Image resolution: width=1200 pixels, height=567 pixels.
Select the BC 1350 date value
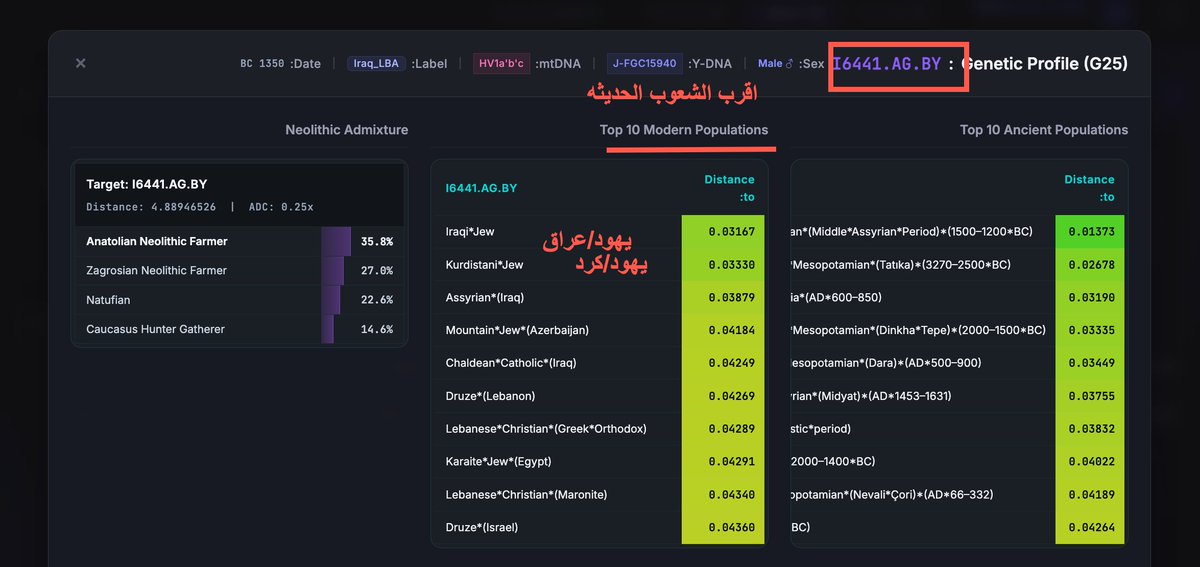pos(261,63)
